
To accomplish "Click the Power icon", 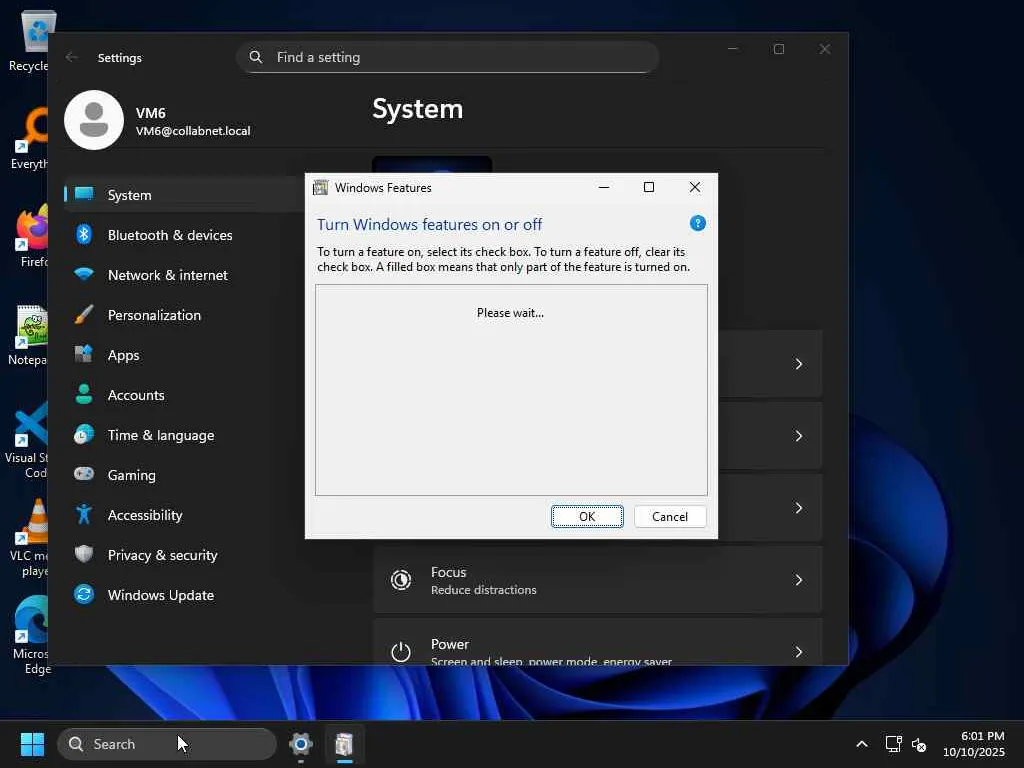I will [400, 652].
